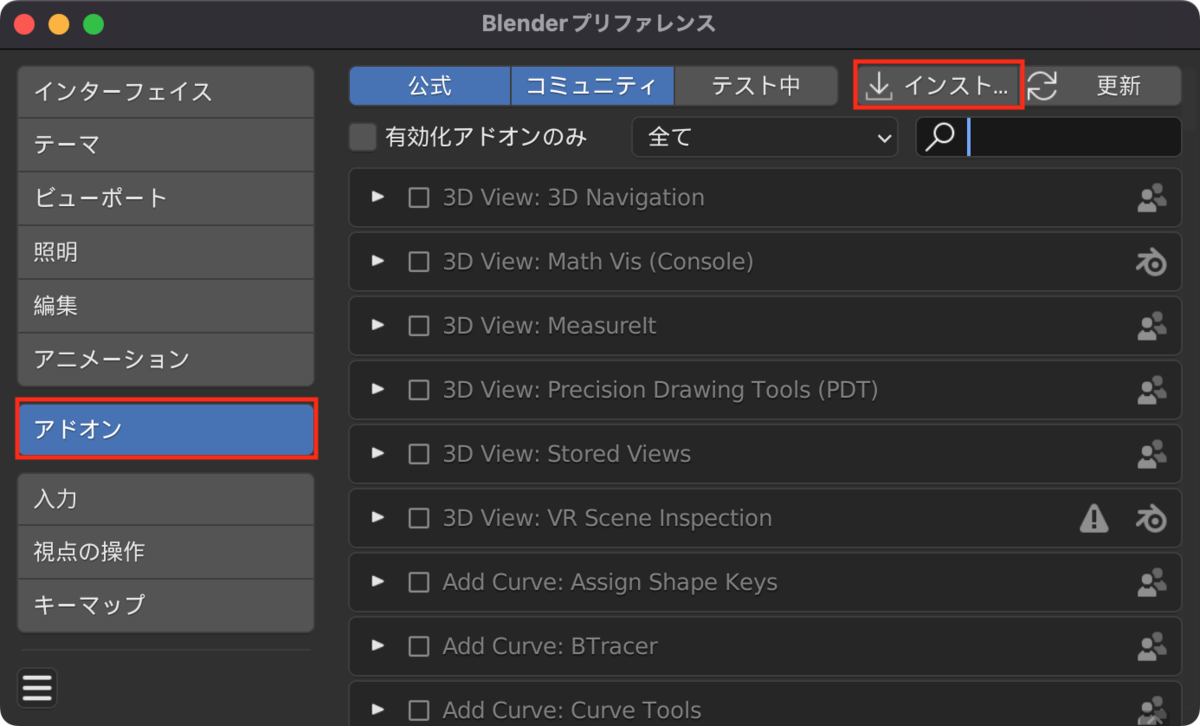Click the community icon on Stored Views row
The image size is (1200, 726).
tap(1151, 454)
